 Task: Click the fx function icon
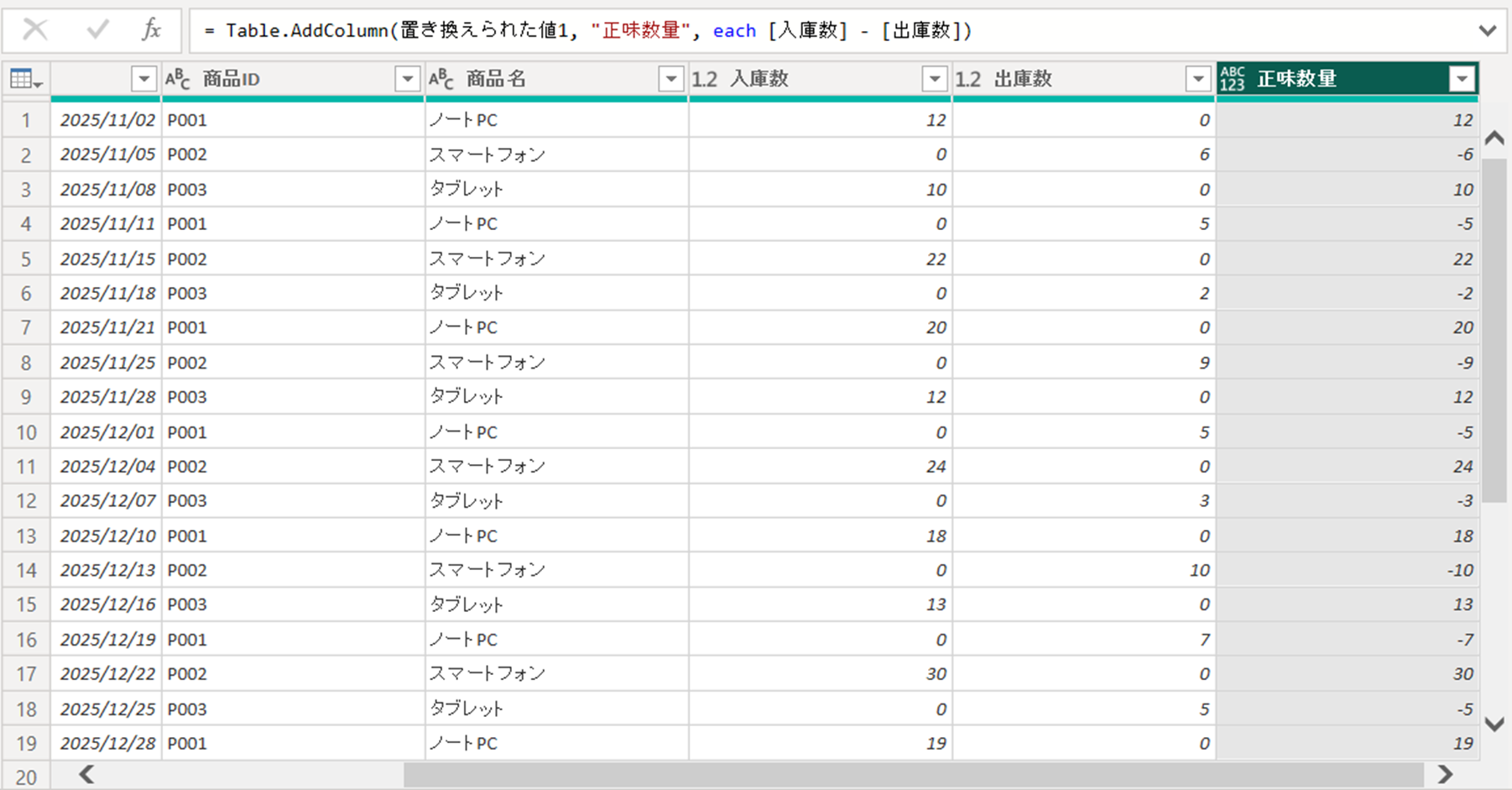[151, 30]
